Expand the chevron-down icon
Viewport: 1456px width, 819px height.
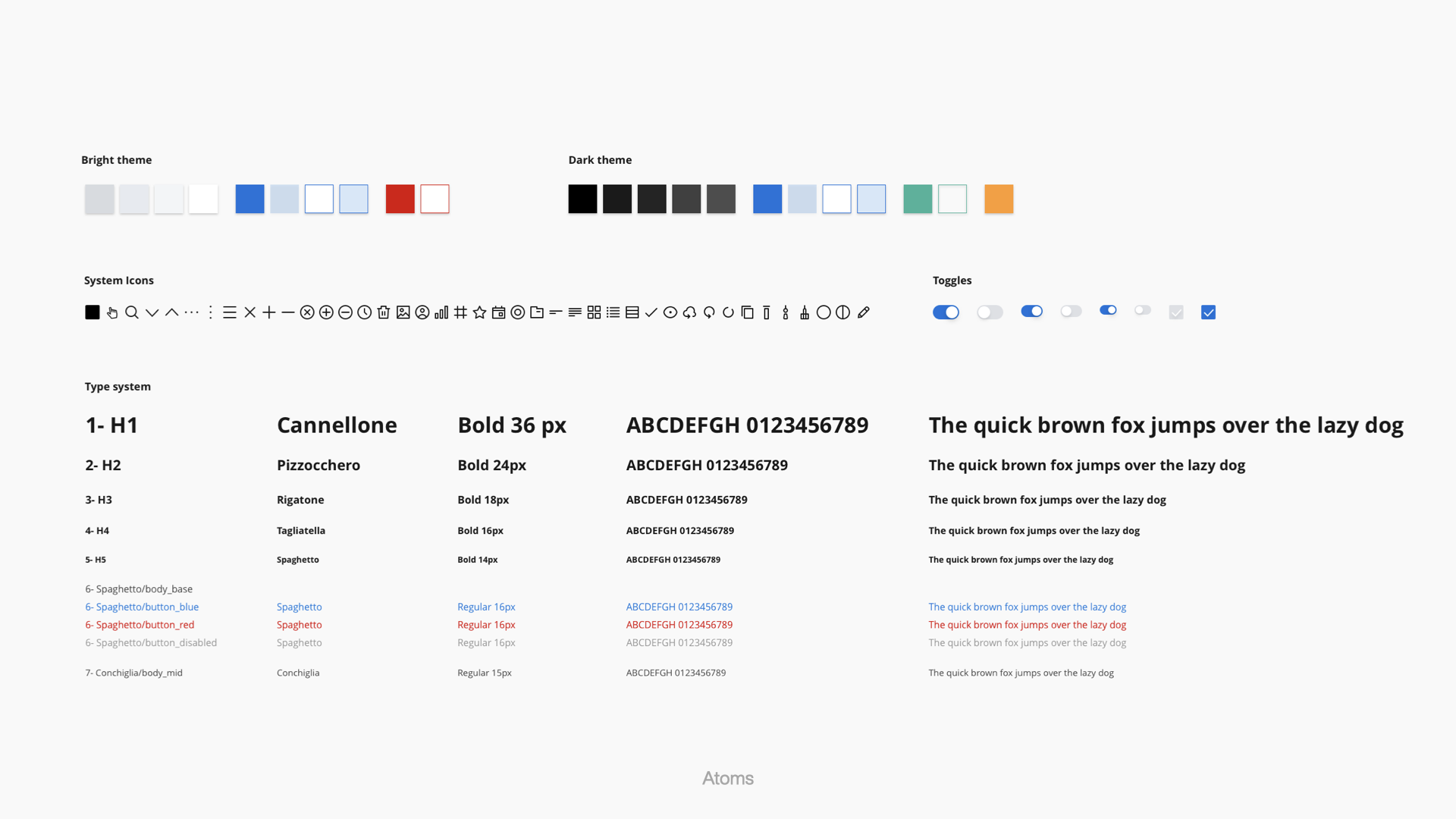tap(152, 312)
